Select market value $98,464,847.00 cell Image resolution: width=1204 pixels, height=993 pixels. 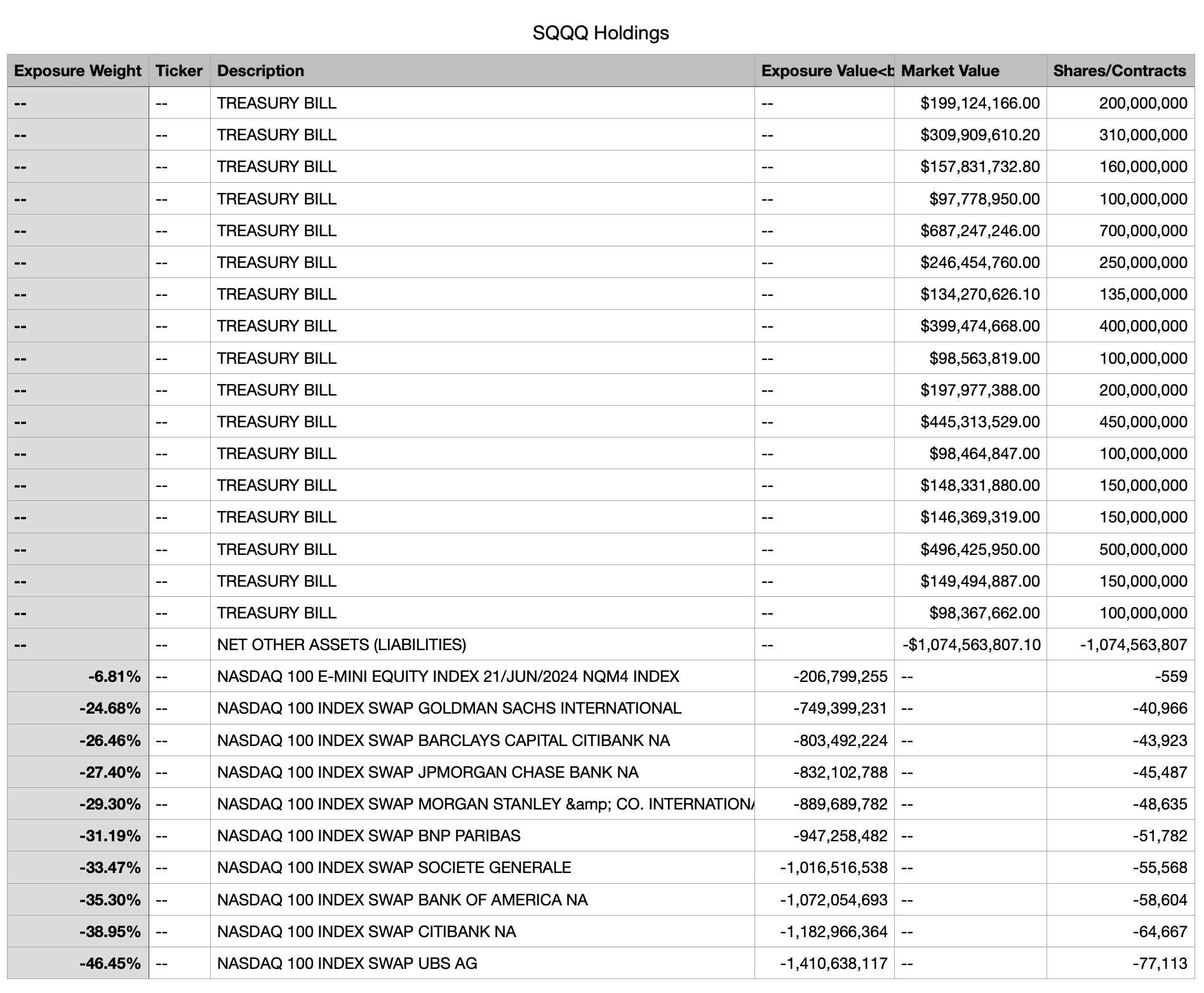[x=970, y=453]
